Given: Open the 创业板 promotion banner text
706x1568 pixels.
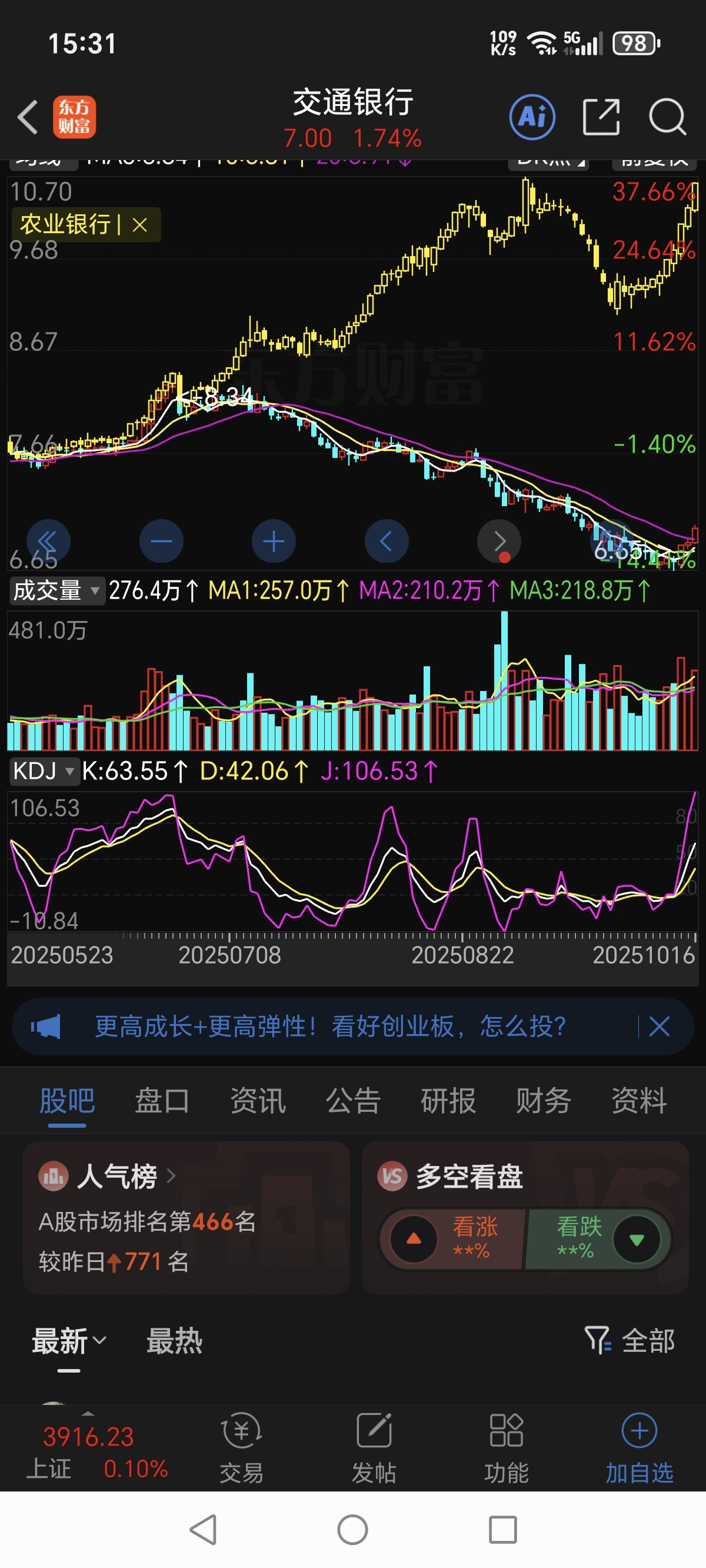Looking at the screenshot, I should tap(331, 1026).
